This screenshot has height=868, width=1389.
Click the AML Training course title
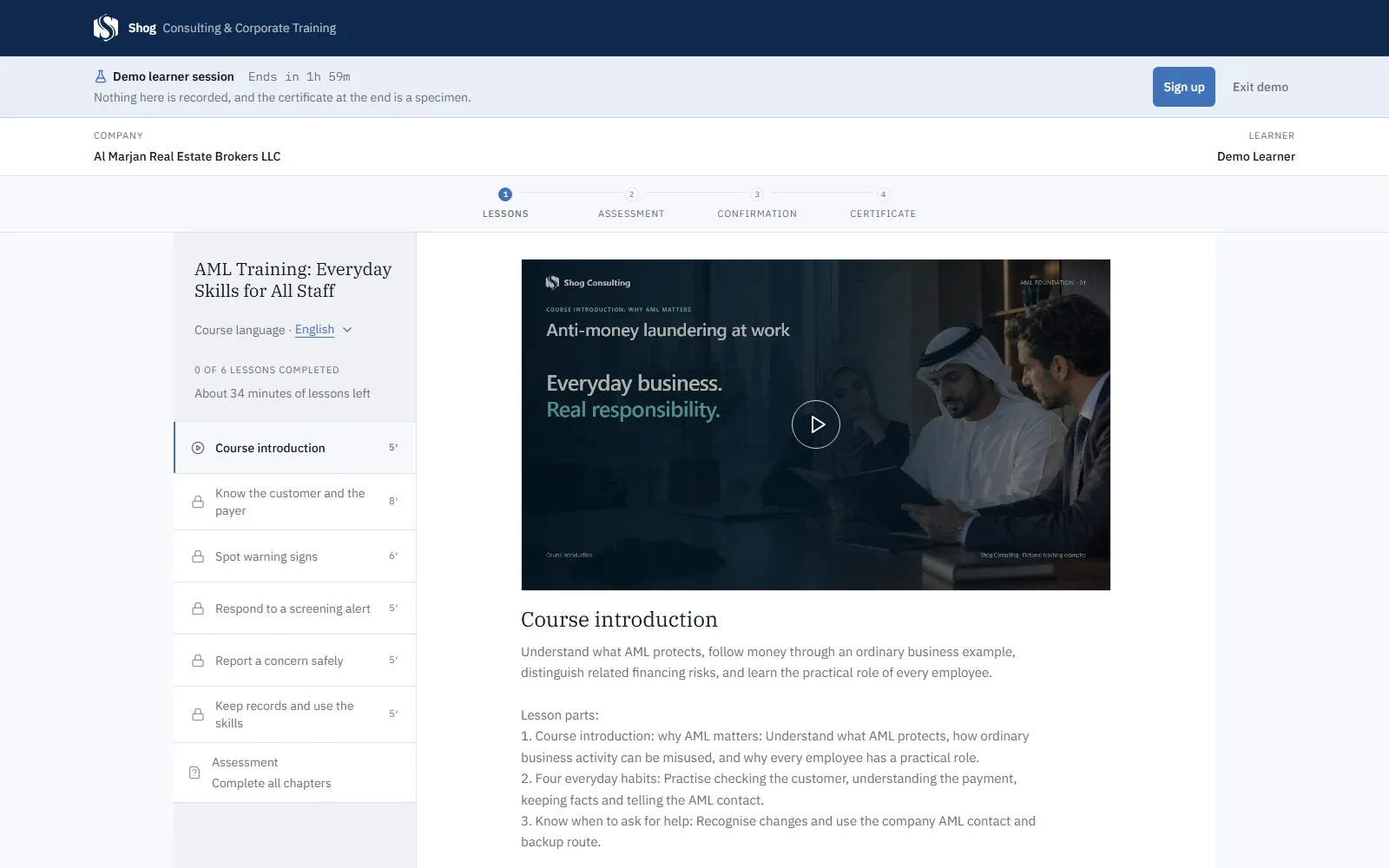(293, 279)
